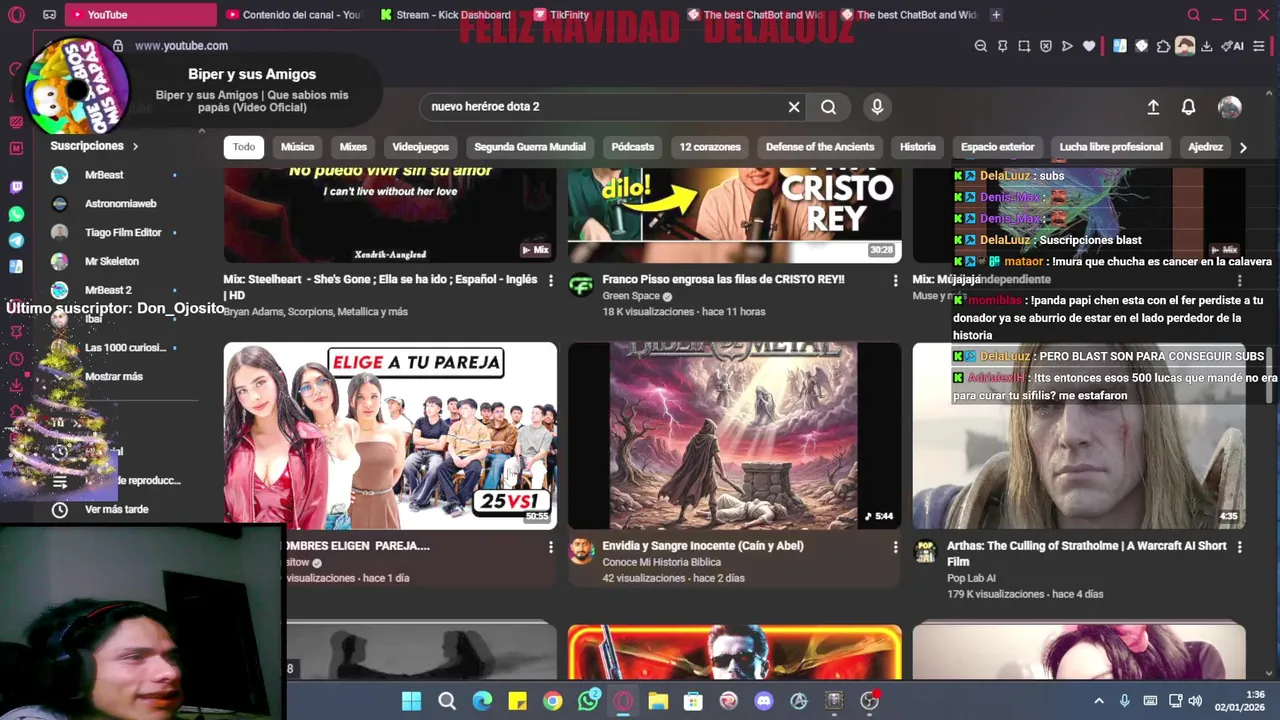The image size is (1280, 720).
Task: Add page to bookmarks with heart icon
Action: pyautogui.click(x=1089, y=46)
